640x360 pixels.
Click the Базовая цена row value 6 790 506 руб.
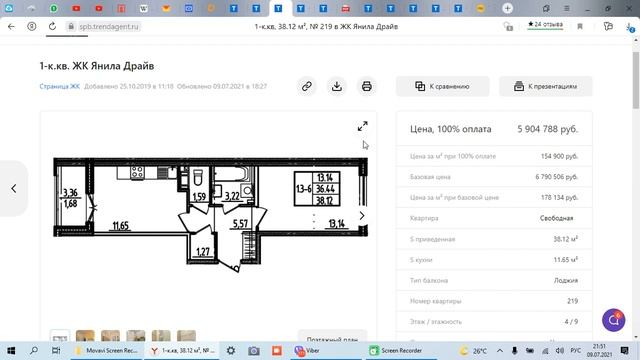pos(557,177)
